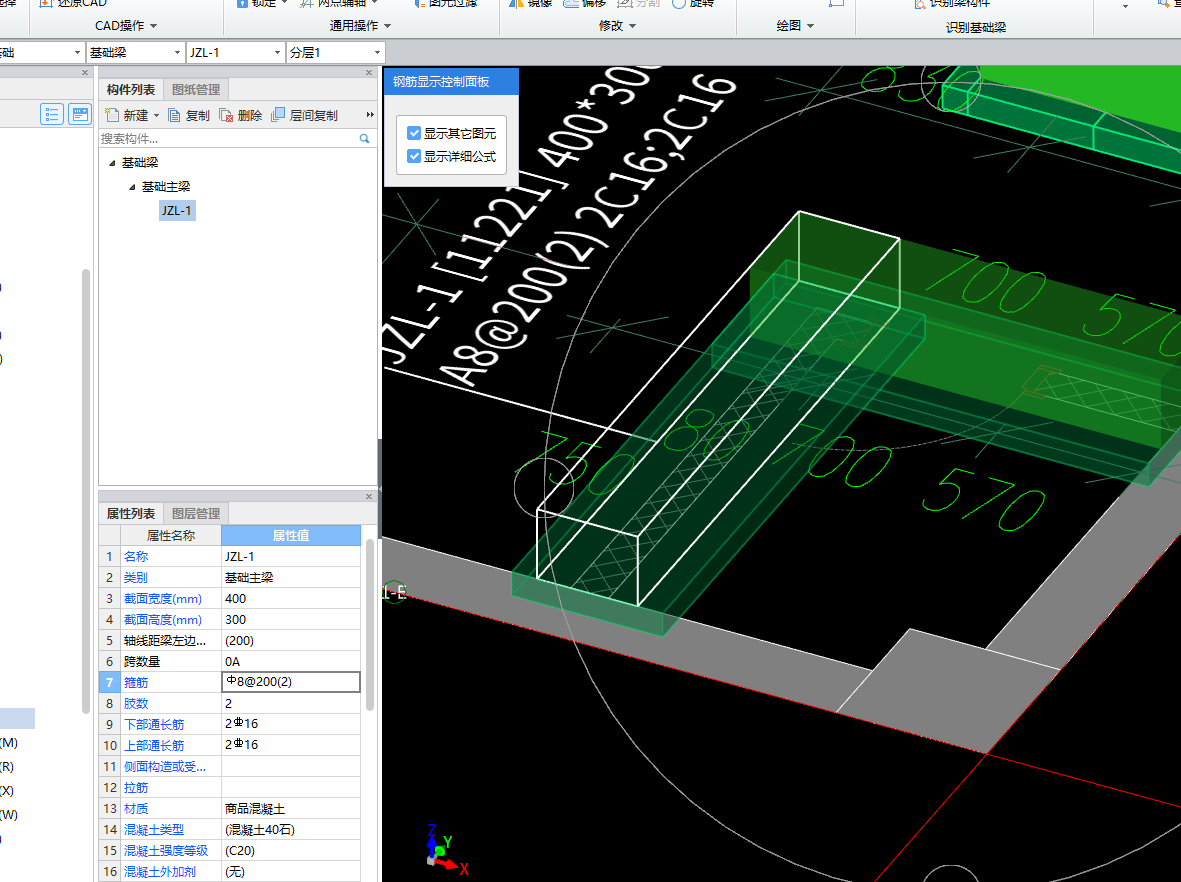Switch to the 图纸管理 tab
The image size is (1181, 882).
(x=196, y=90)
